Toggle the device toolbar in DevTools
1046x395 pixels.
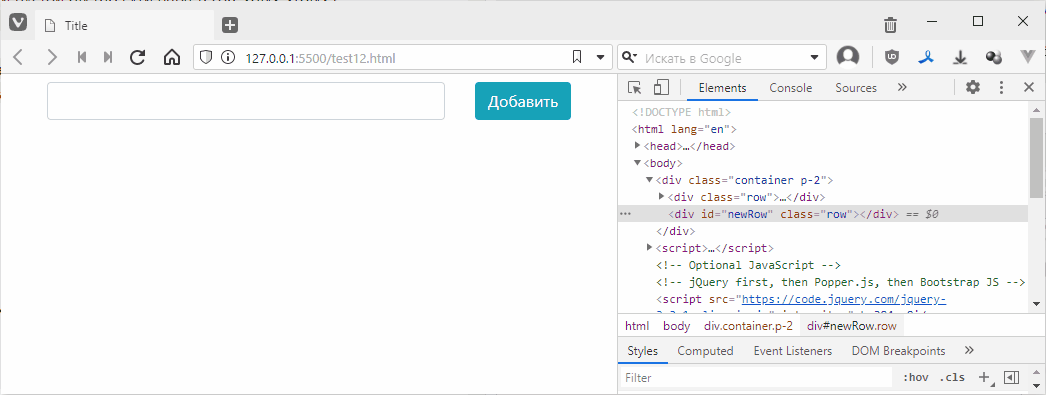click(x=660, y=87)
